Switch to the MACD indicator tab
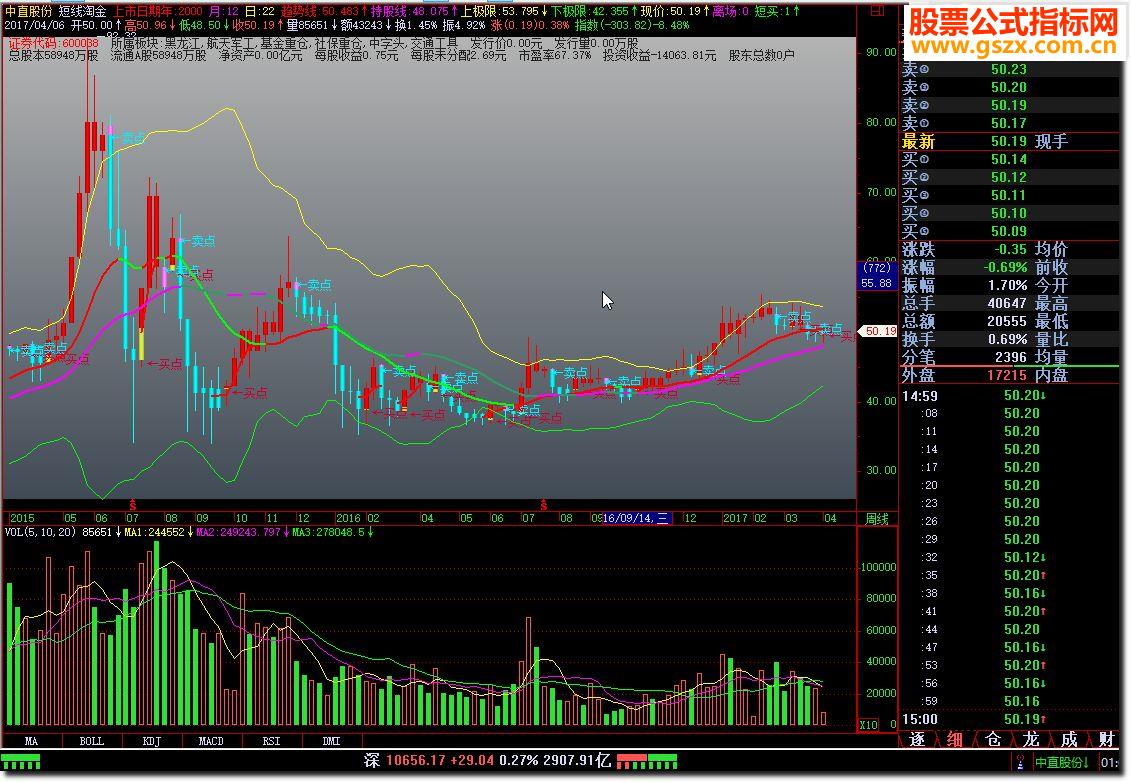Screen dimensions: 1131x782 (x=211, y=741)
